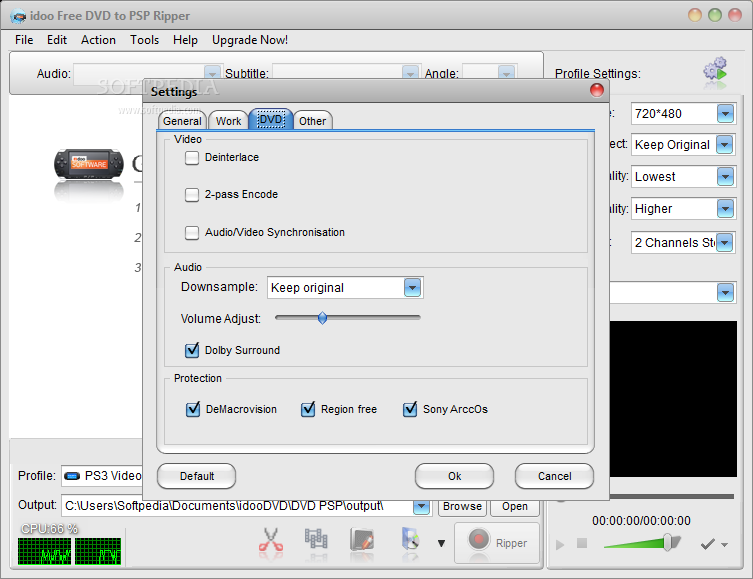753x579 pixels.
Task: Click the profile settings gear icon
Action: (715, 70)
